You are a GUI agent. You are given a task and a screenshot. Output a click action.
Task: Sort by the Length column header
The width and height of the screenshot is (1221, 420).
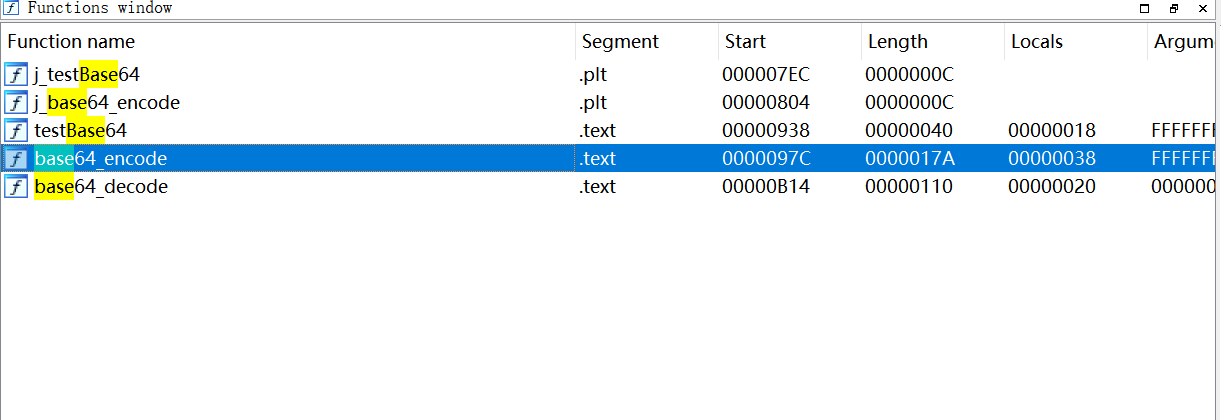[x=897, y=42]
